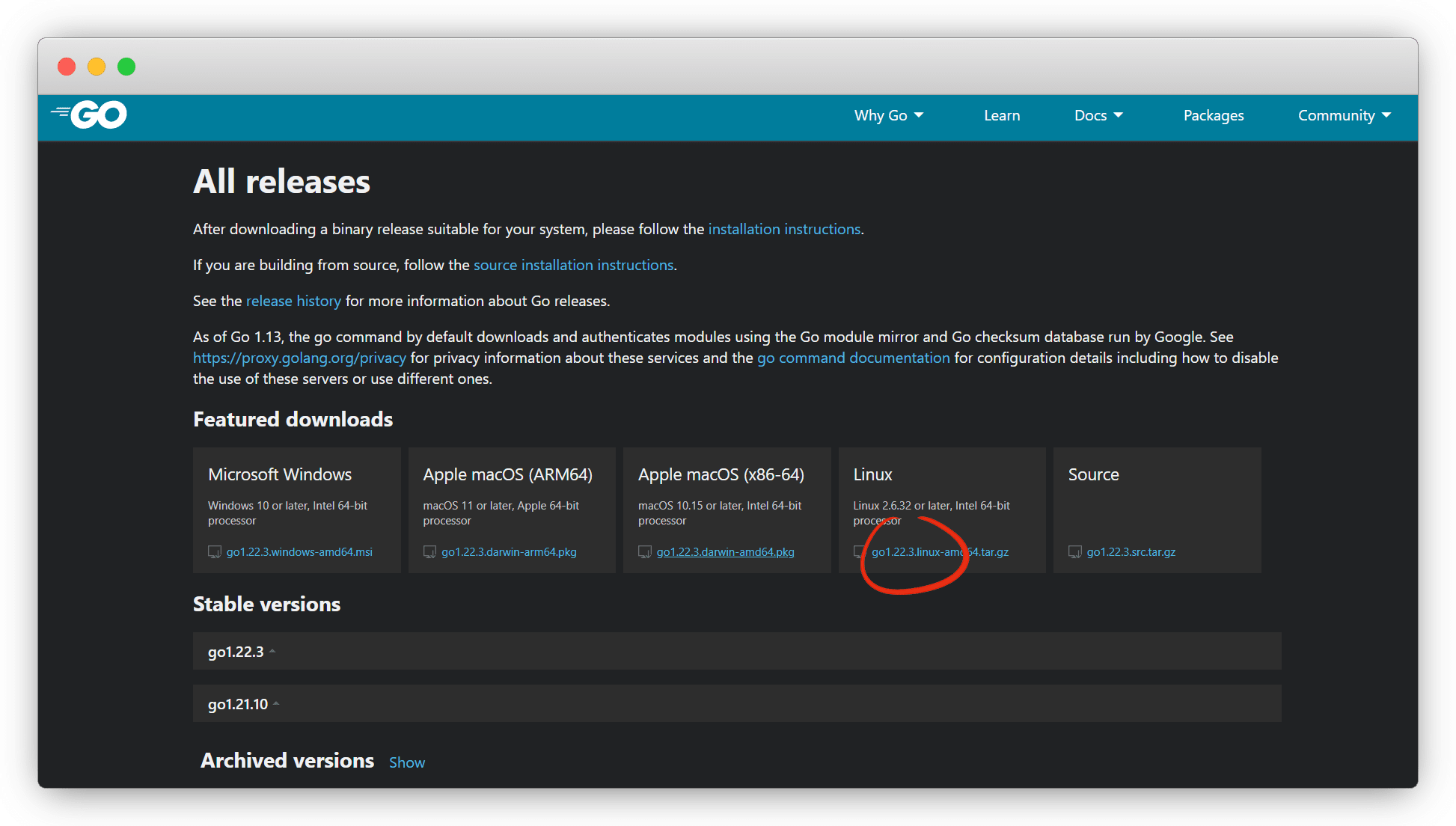Click download icon beside darwin-arm64.pkg
The image size is (1456, 826).
click(x=429, y=552)
